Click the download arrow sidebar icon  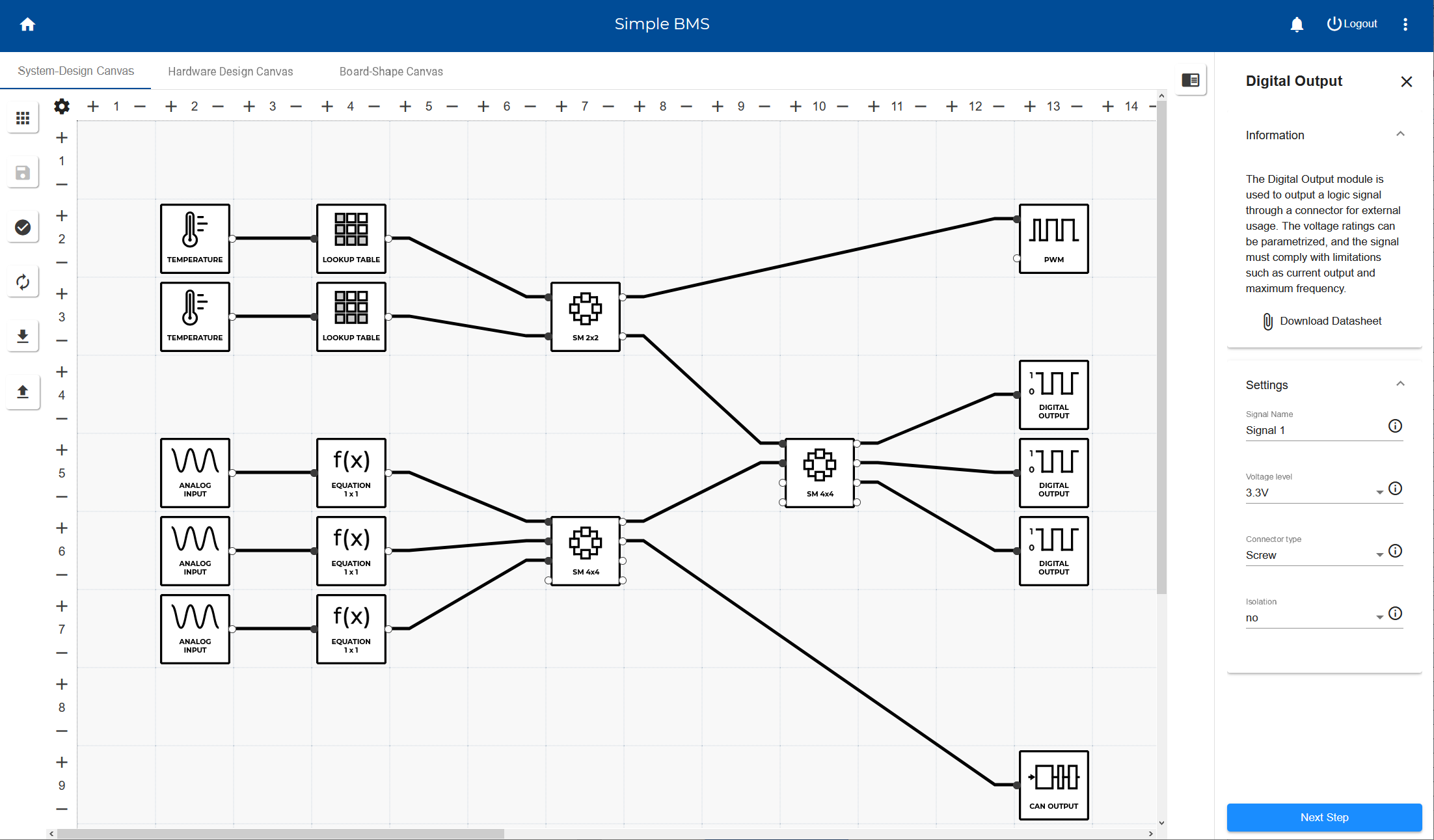tap(23, 336)
